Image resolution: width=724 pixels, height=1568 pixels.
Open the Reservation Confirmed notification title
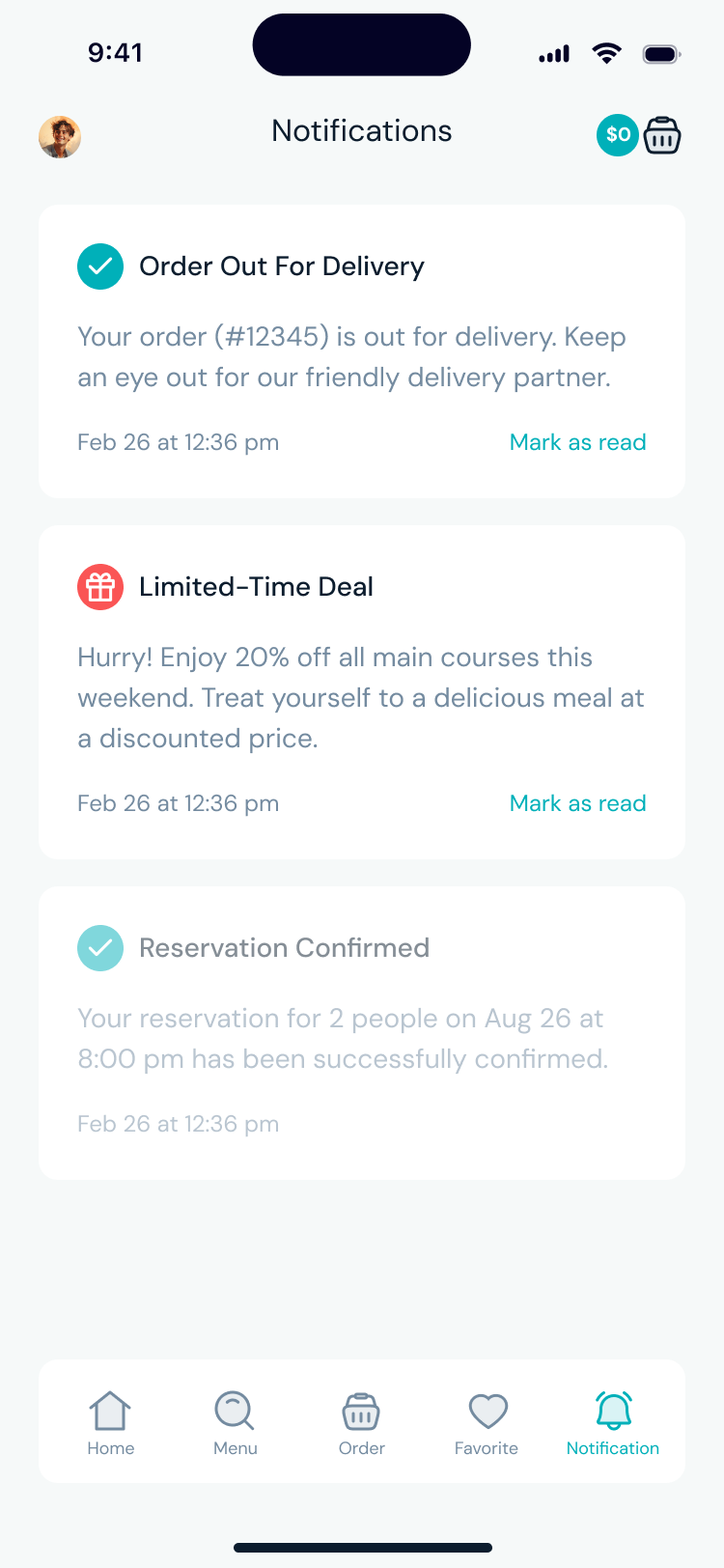point(284,948)
